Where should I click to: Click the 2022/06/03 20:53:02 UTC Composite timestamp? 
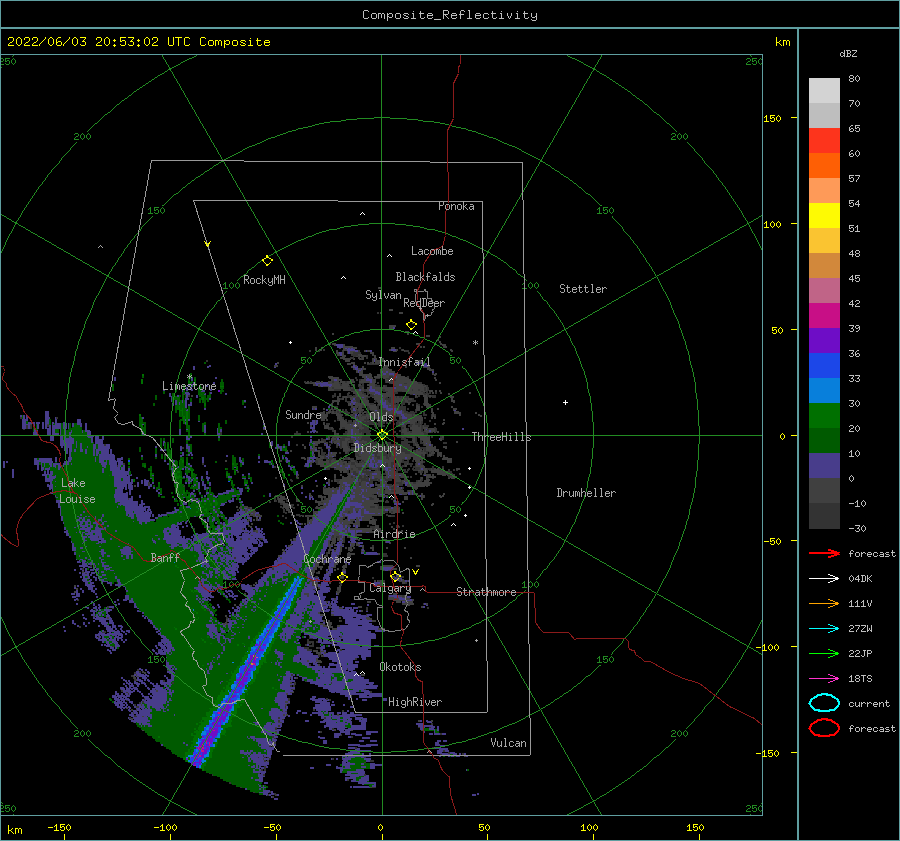138,42
